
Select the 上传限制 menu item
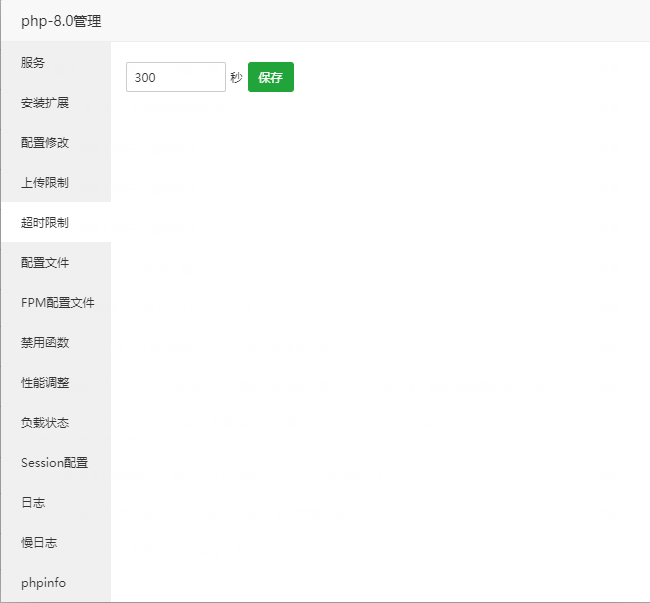pyautogui.click(x=56, y=182)
